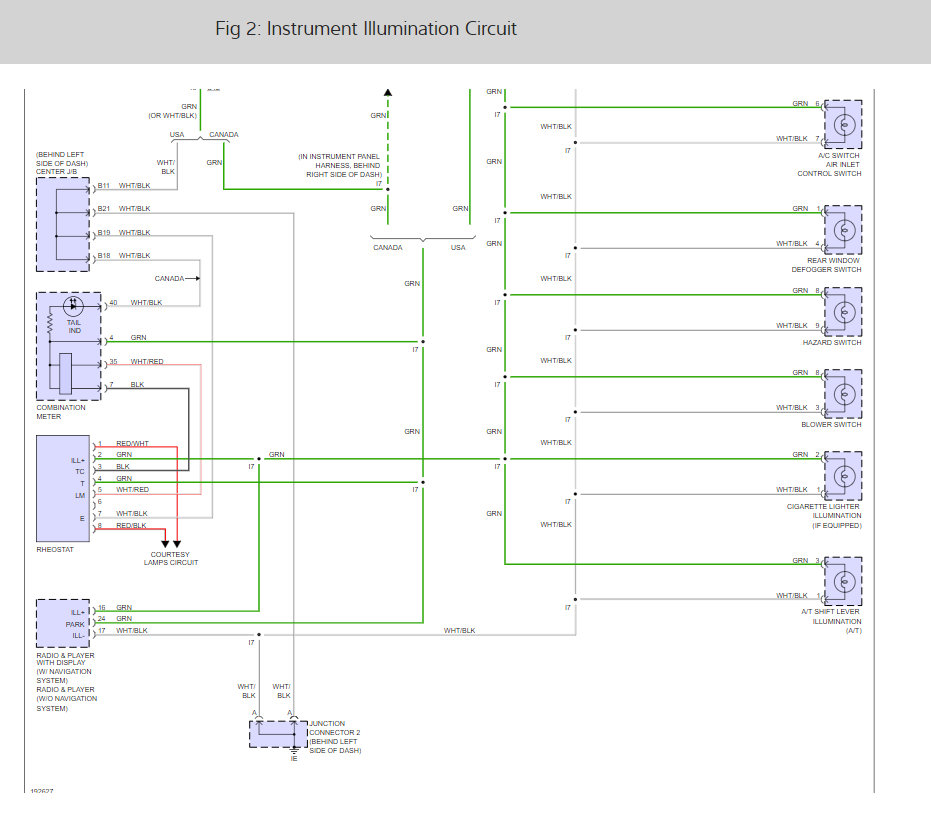
Task: Click the 'CENTER J/B' label
Action: tap(56, 172)
